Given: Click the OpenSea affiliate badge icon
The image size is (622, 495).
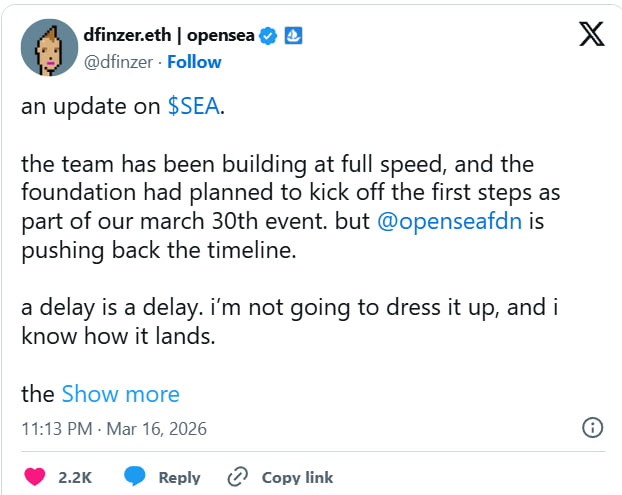Looking at the screenshot, I should (x=294, y=37).
